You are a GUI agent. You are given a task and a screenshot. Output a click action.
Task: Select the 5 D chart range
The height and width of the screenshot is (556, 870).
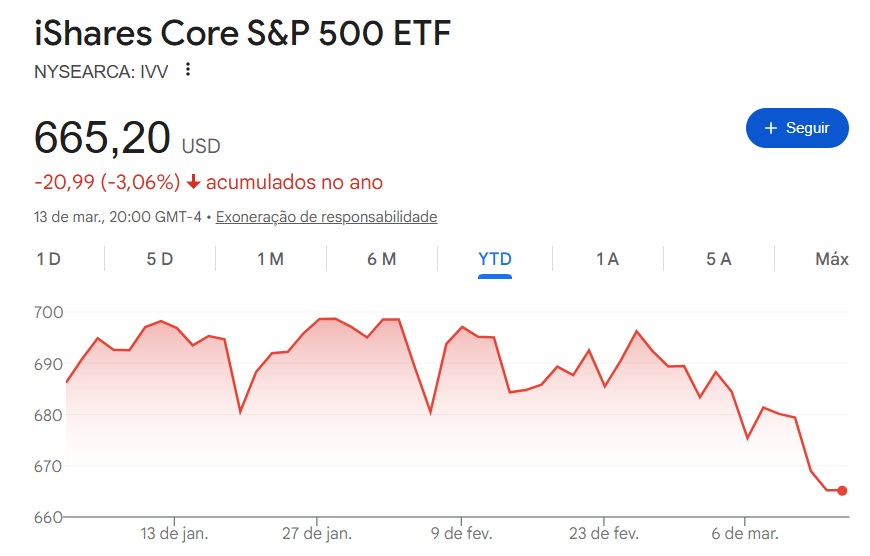click(160, 259)
